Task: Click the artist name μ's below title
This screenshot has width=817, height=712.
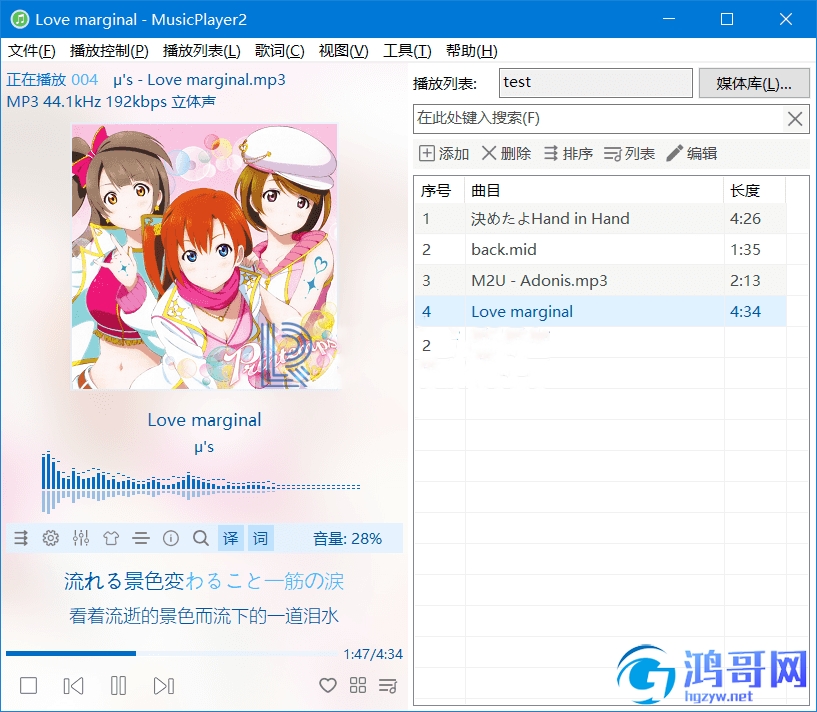Action: point(204,447)
